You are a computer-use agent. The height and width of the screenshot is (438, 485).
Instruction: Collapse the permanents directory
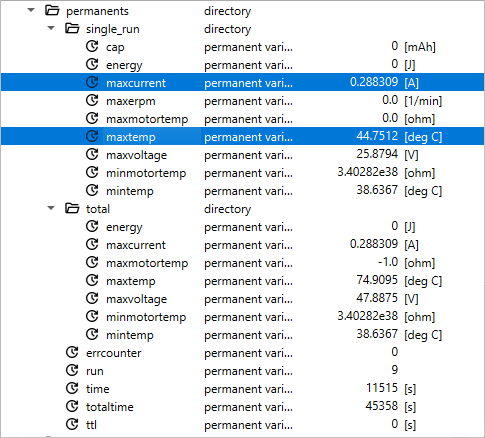[x=31, y=10]
